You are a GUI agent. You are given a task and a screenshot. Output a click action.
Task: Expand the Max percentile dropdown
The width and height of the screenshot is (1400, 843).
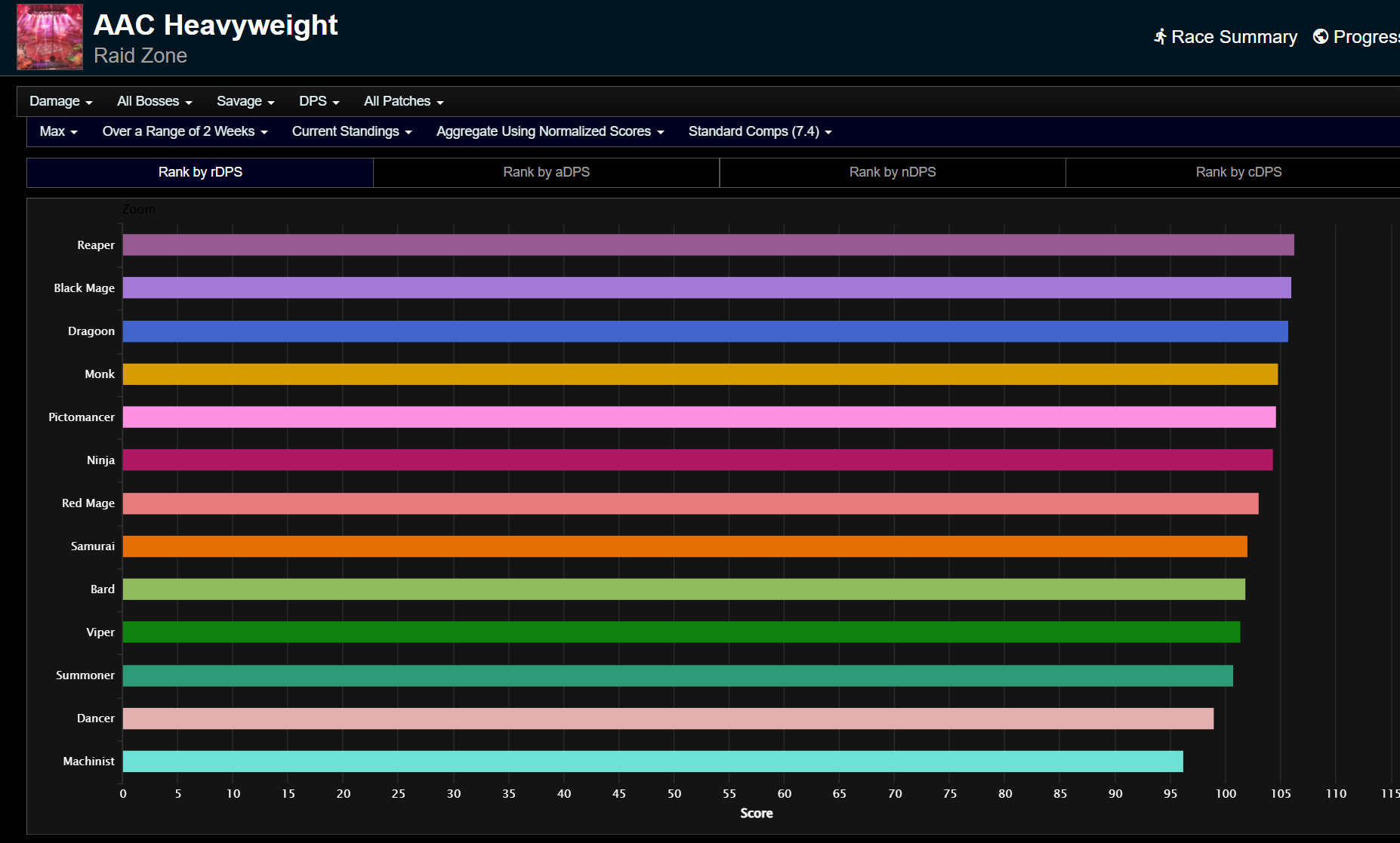coord(59,131)
